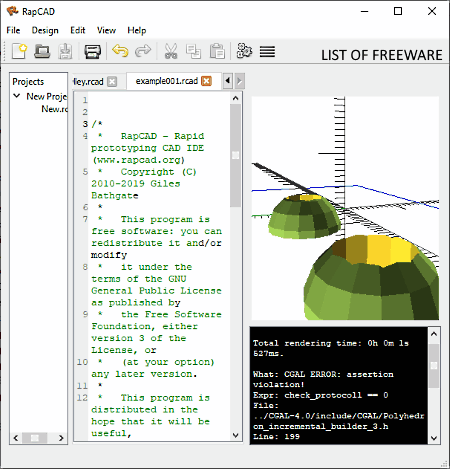This screenshot has height=469, width=450.
Task: Click the editor scrollbar down arrow
Action: [x=235, y=435]
